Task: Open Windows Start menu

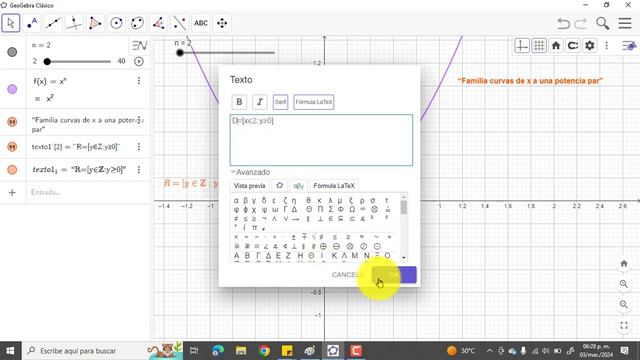Action: click(10, 351)
